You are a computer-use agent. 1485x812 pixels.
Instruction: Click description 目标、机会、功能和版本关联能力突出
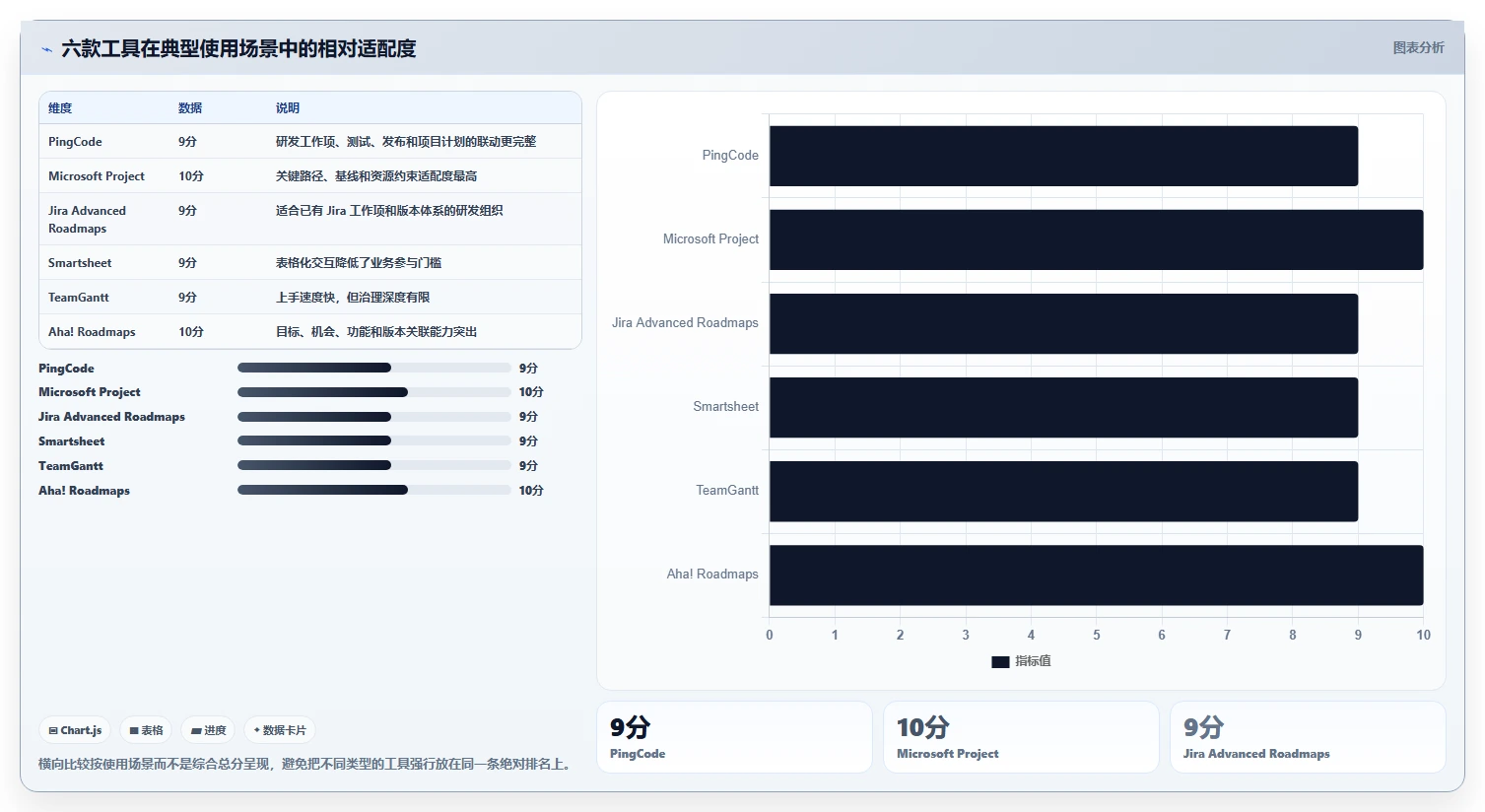376,332
